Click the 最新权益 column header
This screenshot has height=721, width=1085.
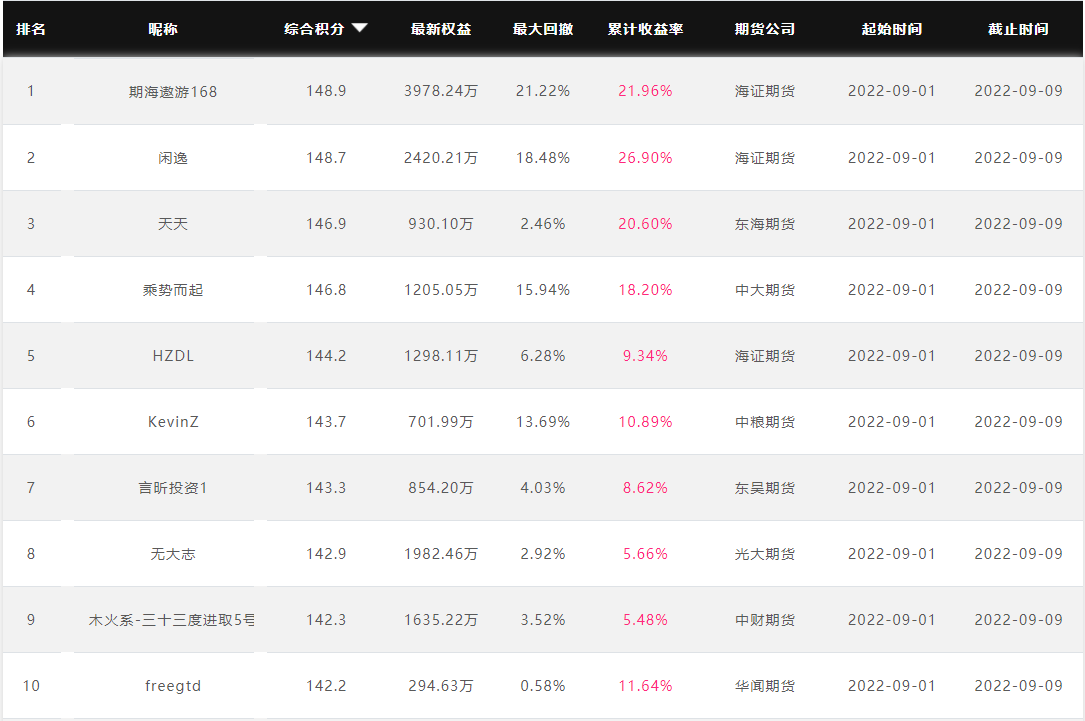point(441,29)
